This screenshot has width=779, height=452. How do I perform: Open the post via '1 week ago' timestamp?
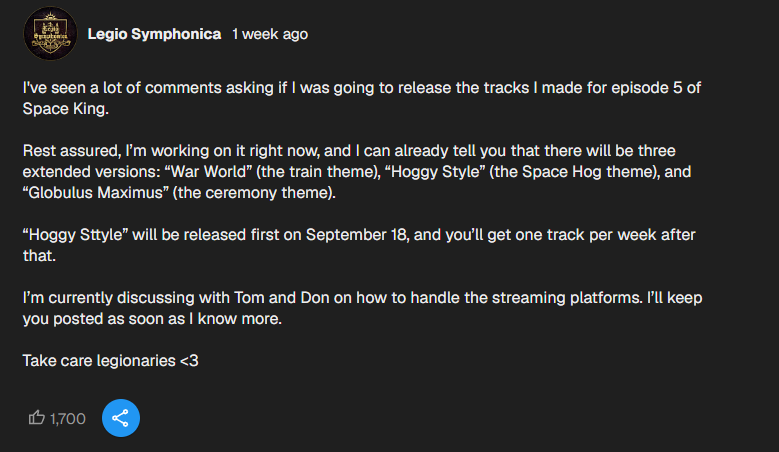pyautogui.click(x=270, y=34)
